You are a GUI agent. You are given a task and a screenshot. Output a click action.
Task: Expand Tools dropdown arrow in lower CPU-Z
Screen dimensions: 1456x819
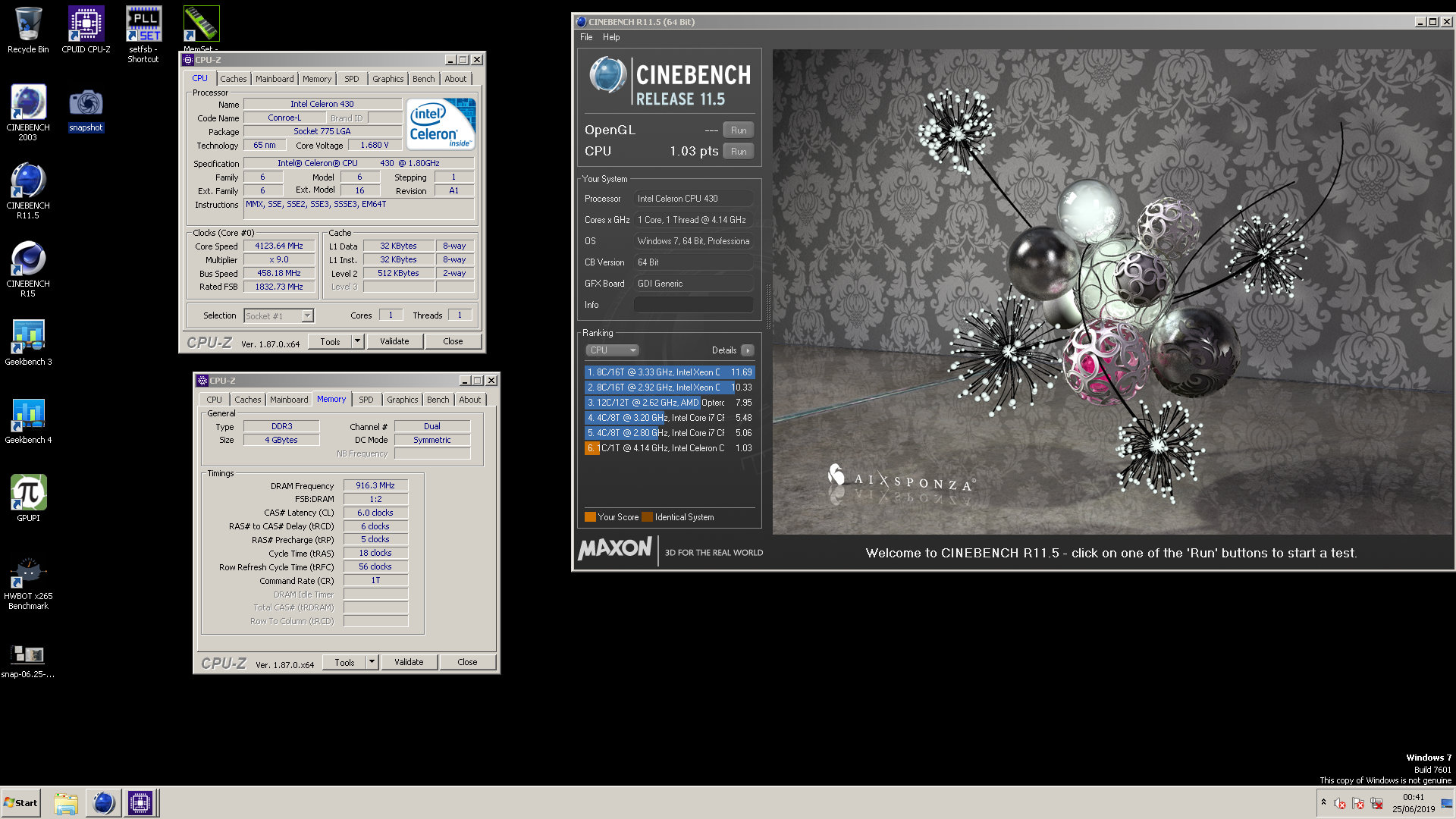click(x=372, y=662)
